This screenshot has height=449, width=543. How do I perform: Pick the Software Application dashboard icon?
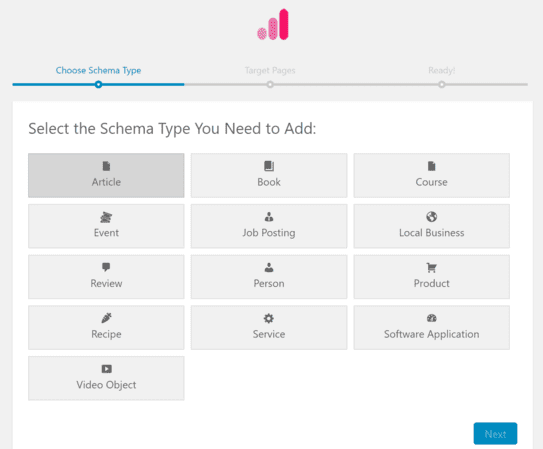(431, 318)
